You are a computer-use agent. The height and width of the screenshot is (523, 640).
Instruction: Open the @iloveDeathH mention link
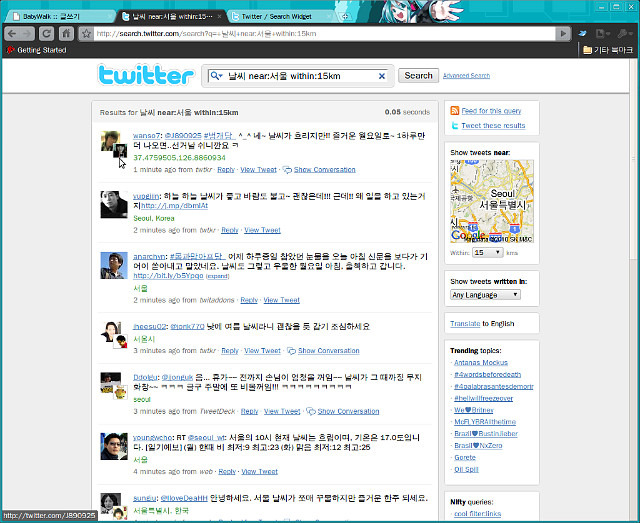184,498
